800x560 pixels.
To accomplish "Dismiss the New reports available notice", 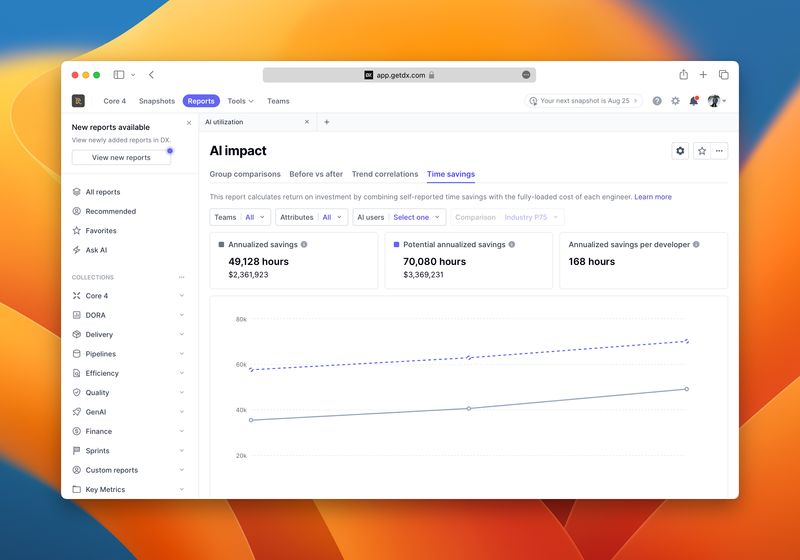I will 189,124.
